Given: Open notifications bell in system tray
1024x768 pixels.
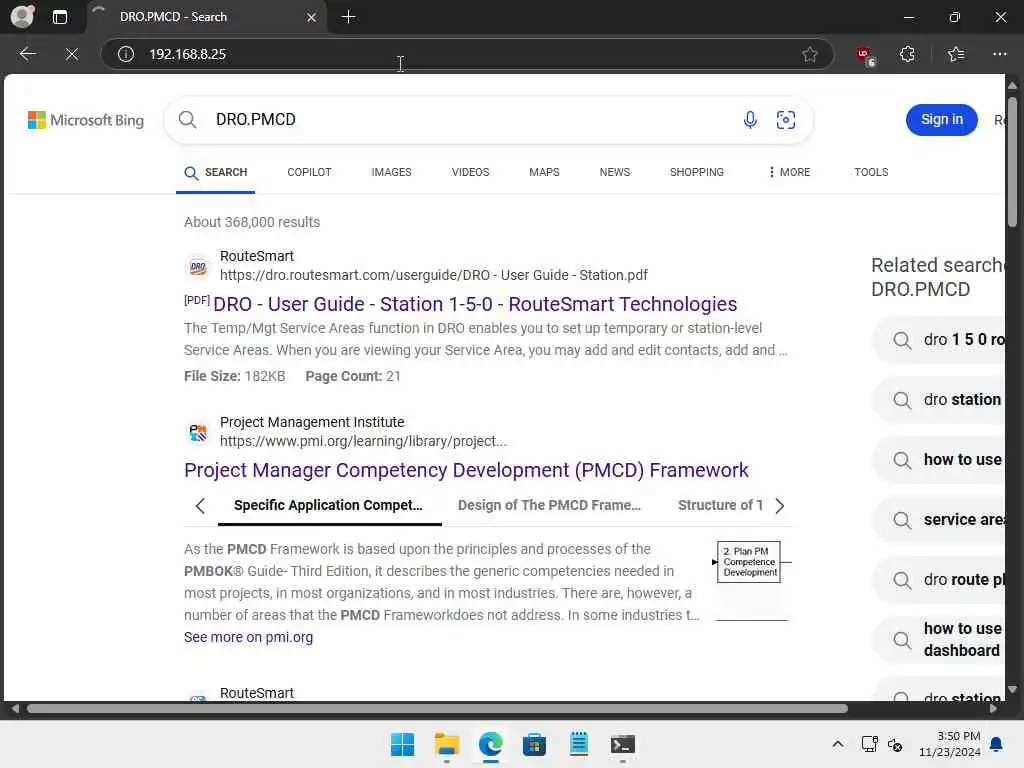Looking at the screenshot, I should [x=997, y=744].
